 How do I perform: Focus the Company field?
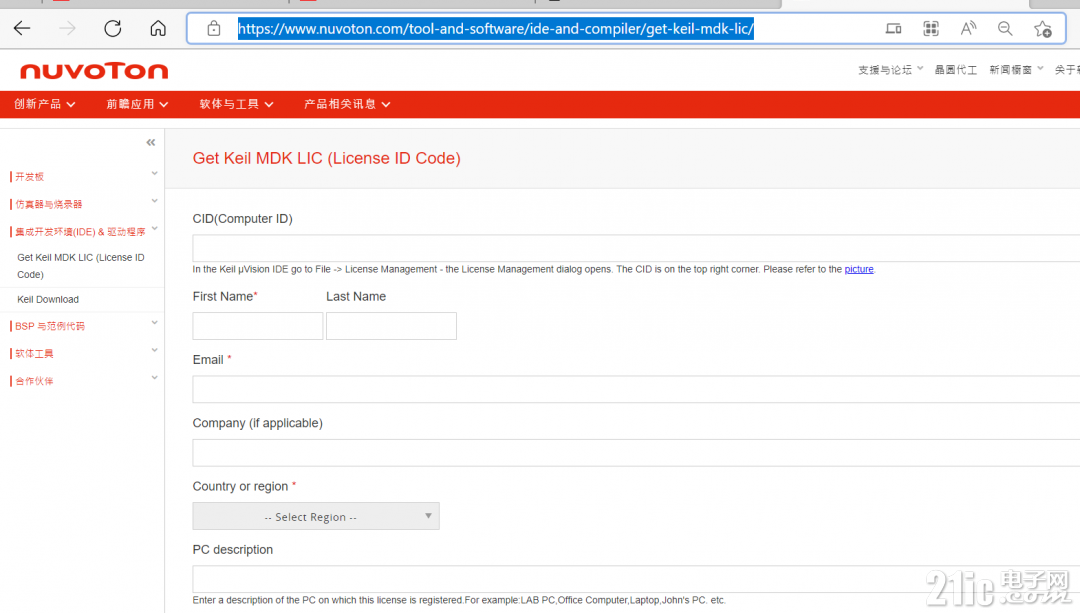click(636, 453)
